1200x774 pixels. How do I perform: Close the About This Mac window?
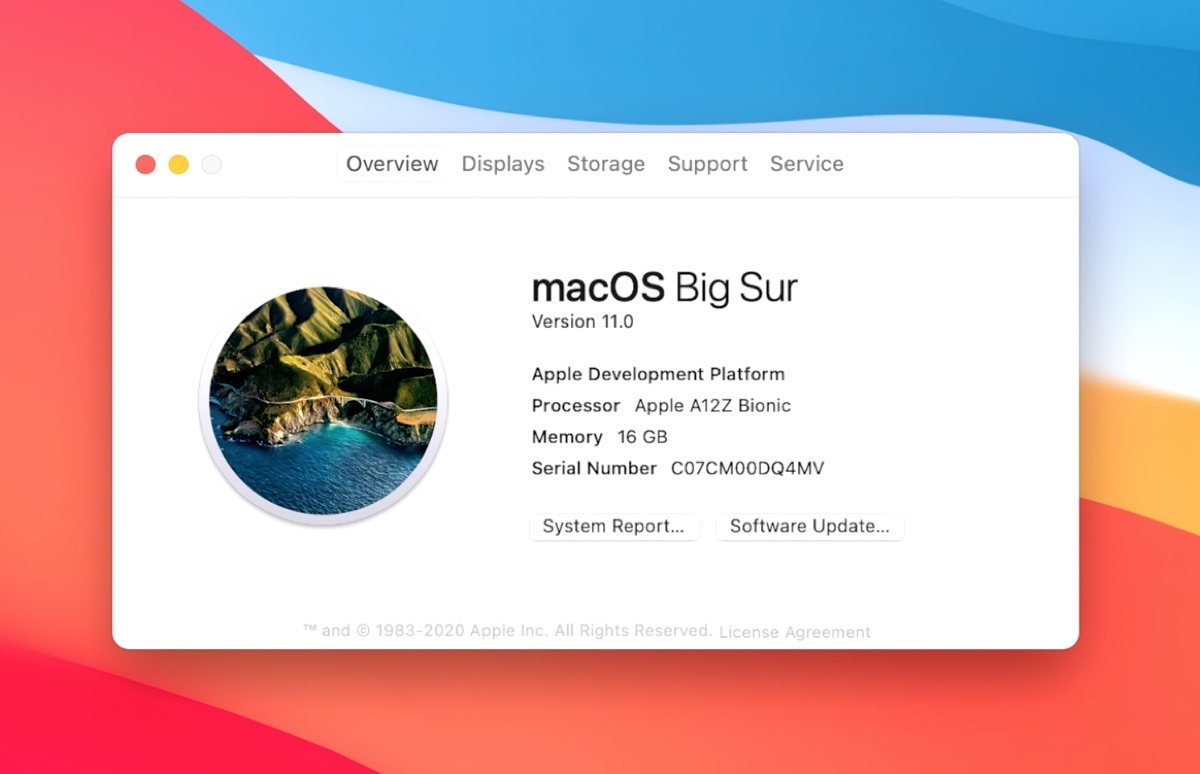pos(146,165)
